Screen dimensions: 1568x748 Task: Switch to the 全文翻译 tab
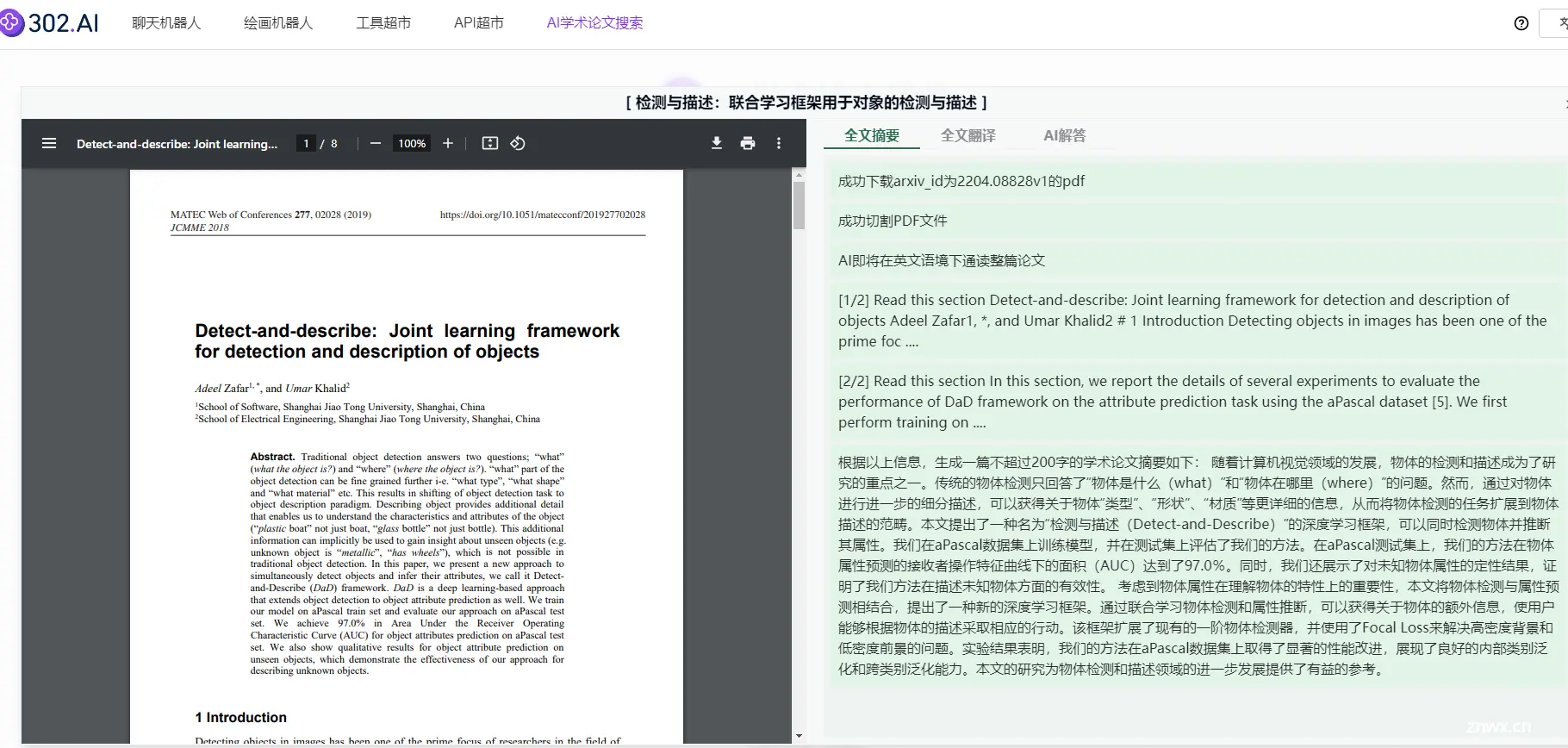pyautogui.click(x=968, y=135)
